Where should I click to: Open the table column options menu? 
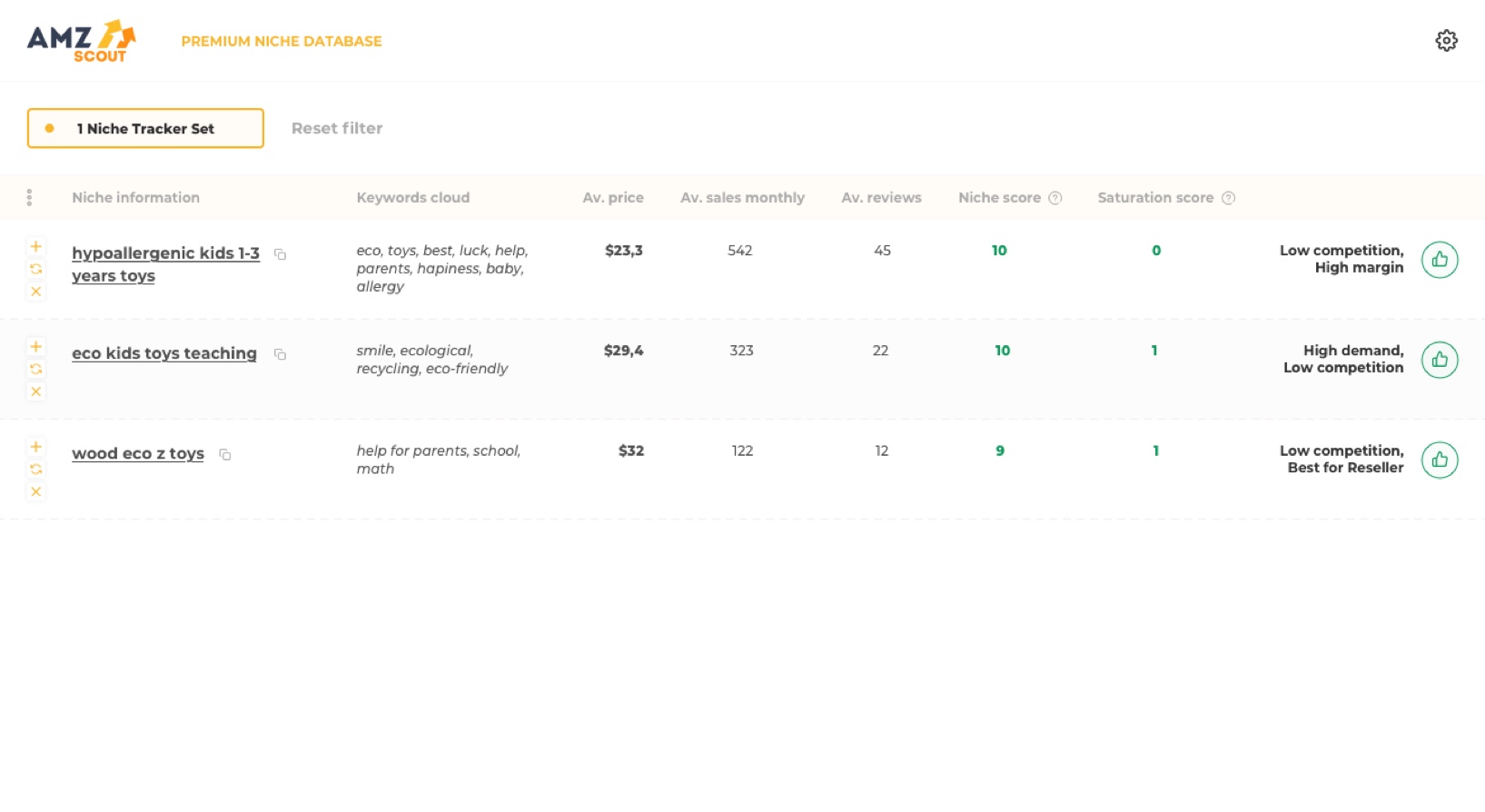coord(29,197)
